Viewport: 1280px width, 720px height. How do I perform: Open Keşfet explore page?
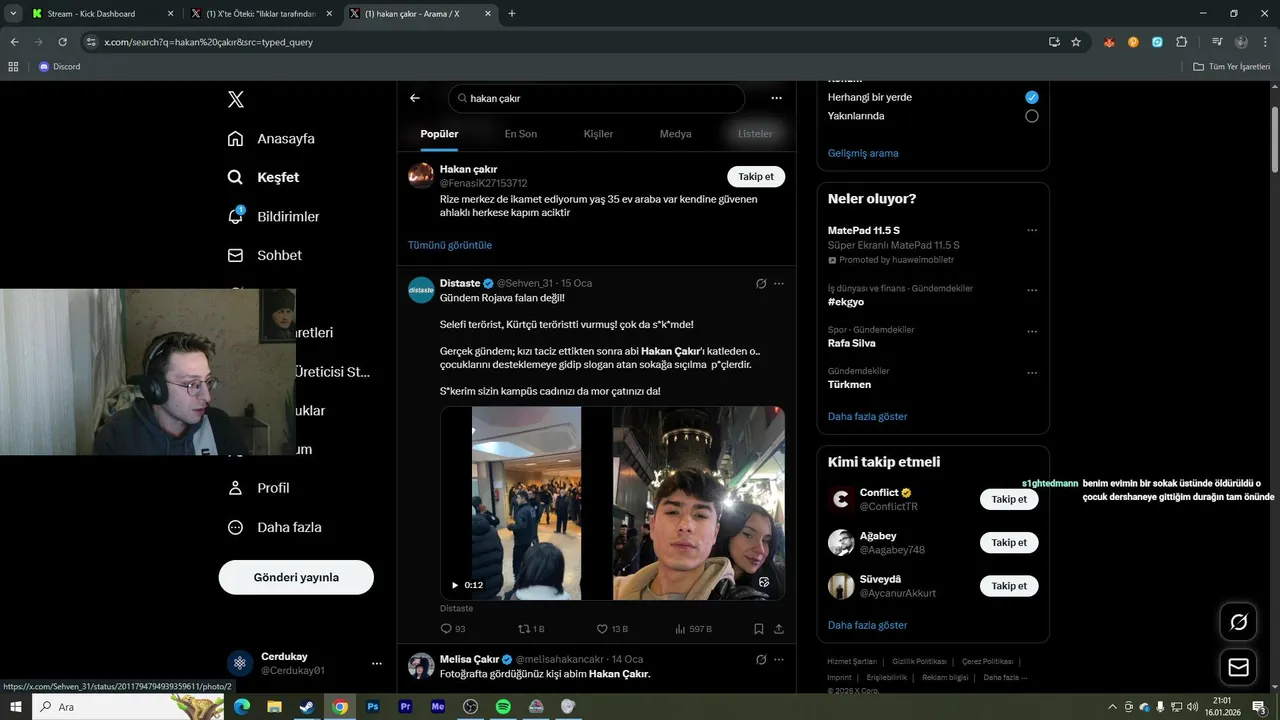tap(263, 177)
